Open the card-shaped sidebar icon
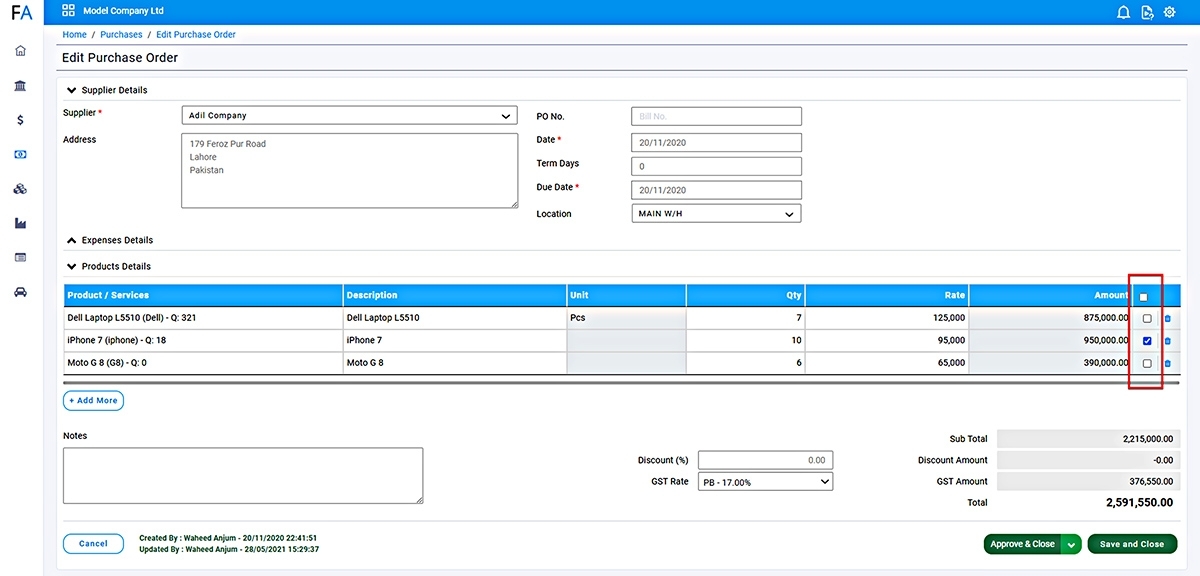The height and width of the screenshot is (576, 1200). point(21,258)
